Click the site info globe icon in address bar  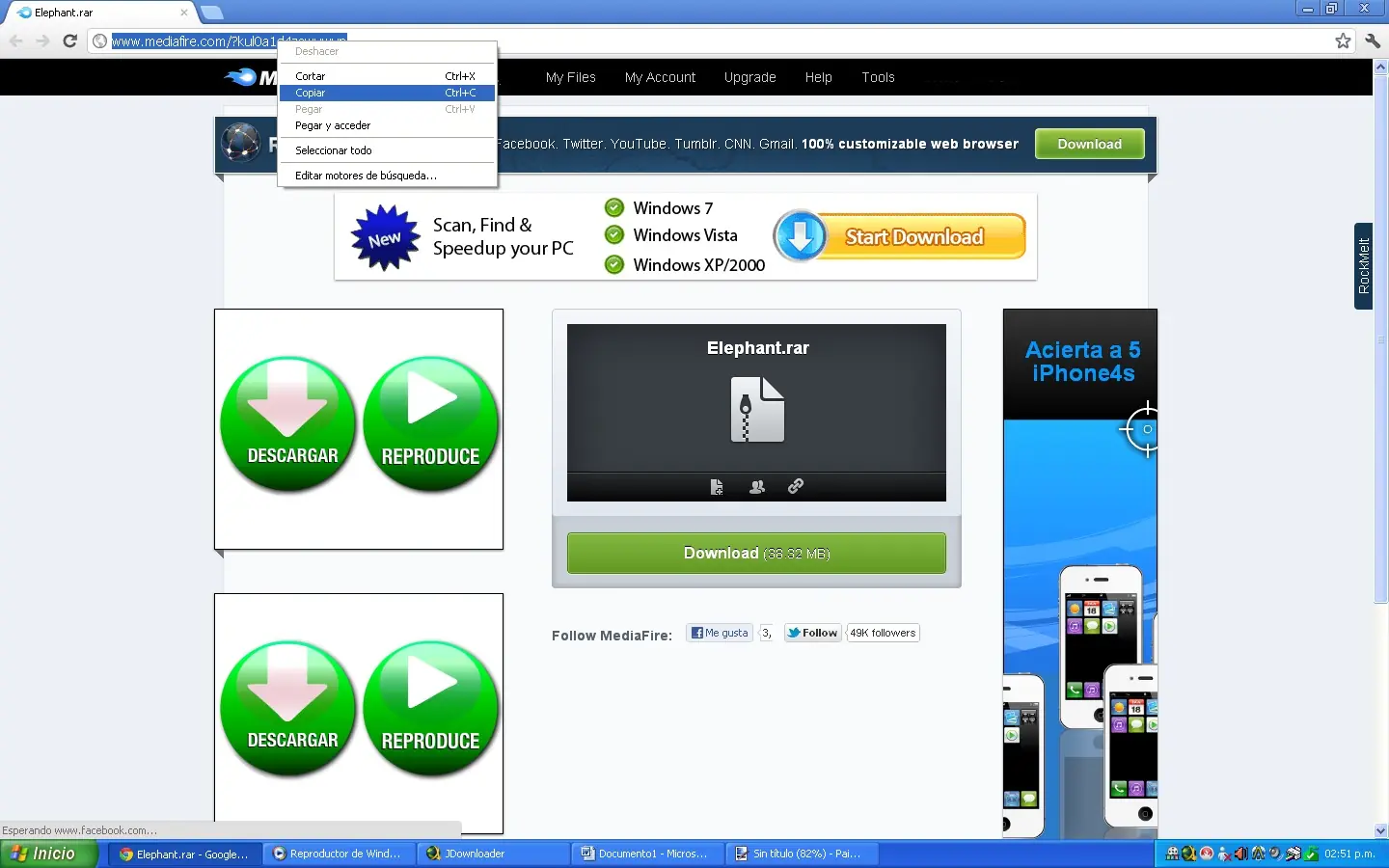click(x=99, y=41)
